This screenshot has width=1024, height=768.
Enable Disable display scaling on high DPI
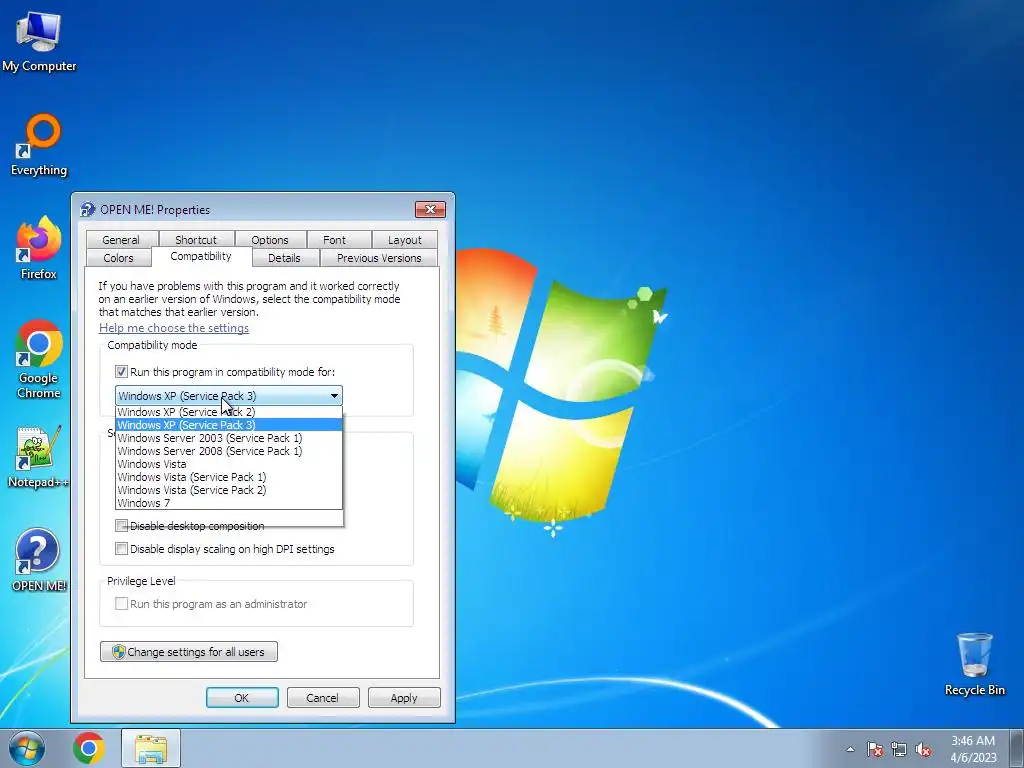coord(121,549)
